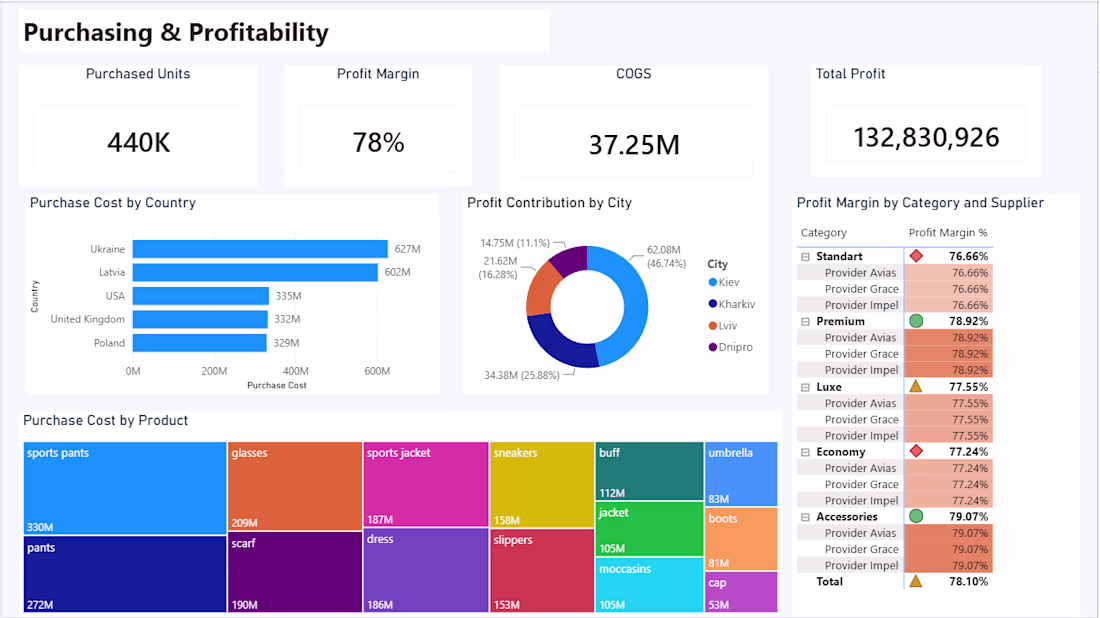
Task: Select the buff treemap tile
Action: click(x=649, y=471)
